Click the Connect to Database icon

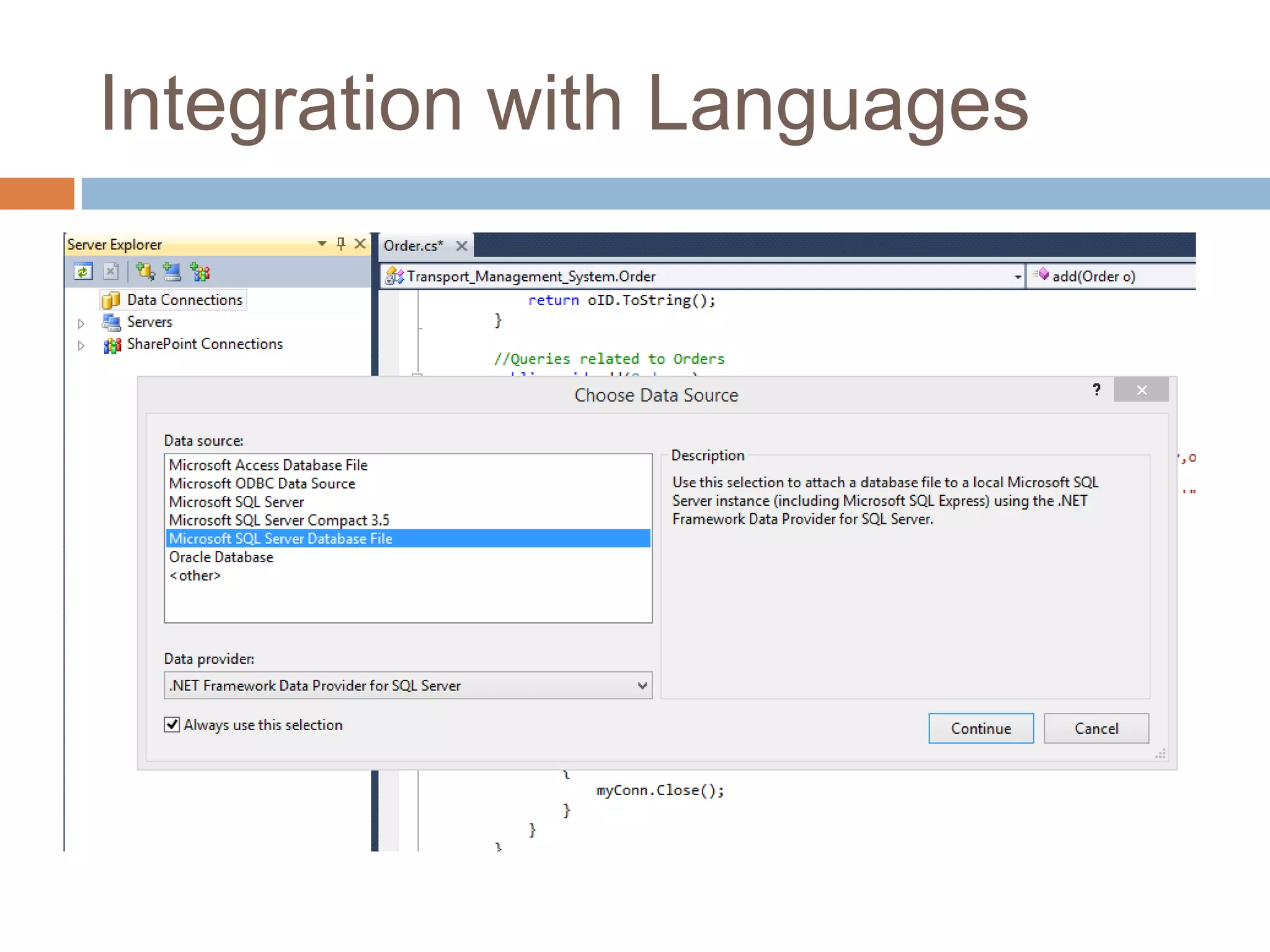click(x=145, y=271)
